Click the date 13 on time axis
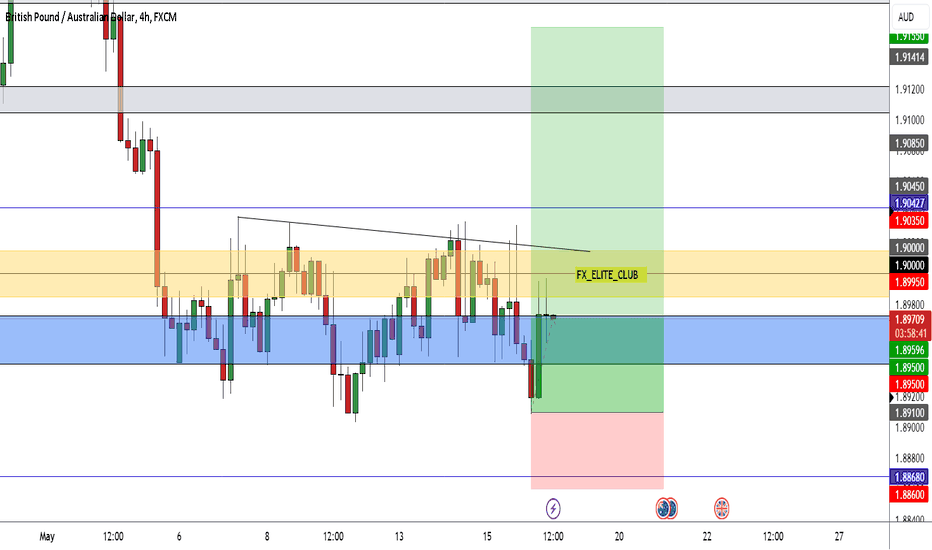The width and height of the screenshot is (932, 550). click(399, 536)
